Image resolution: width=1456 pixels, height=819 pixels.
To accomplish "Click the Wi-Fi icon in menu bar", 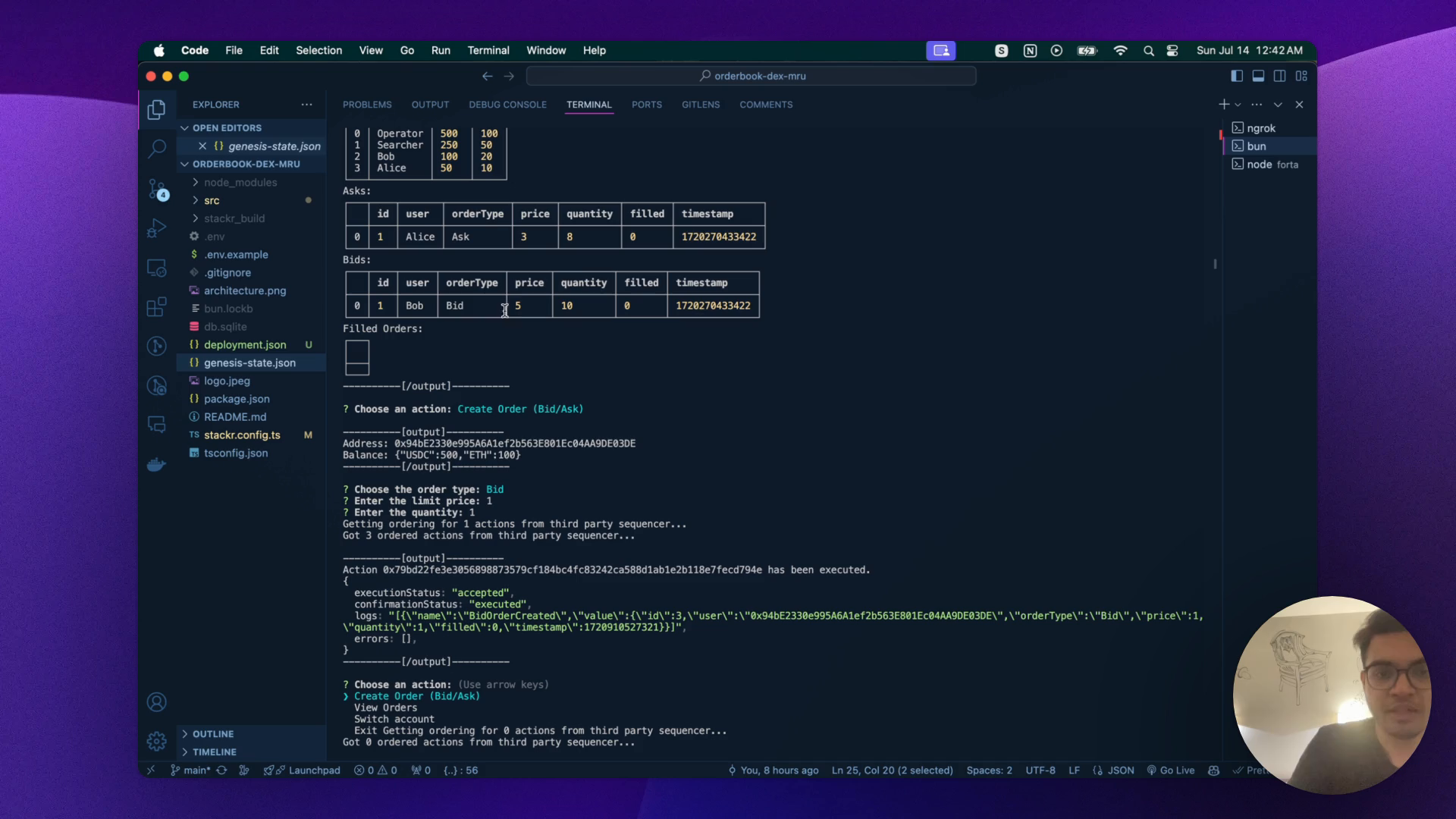I will click(1120, 51).
